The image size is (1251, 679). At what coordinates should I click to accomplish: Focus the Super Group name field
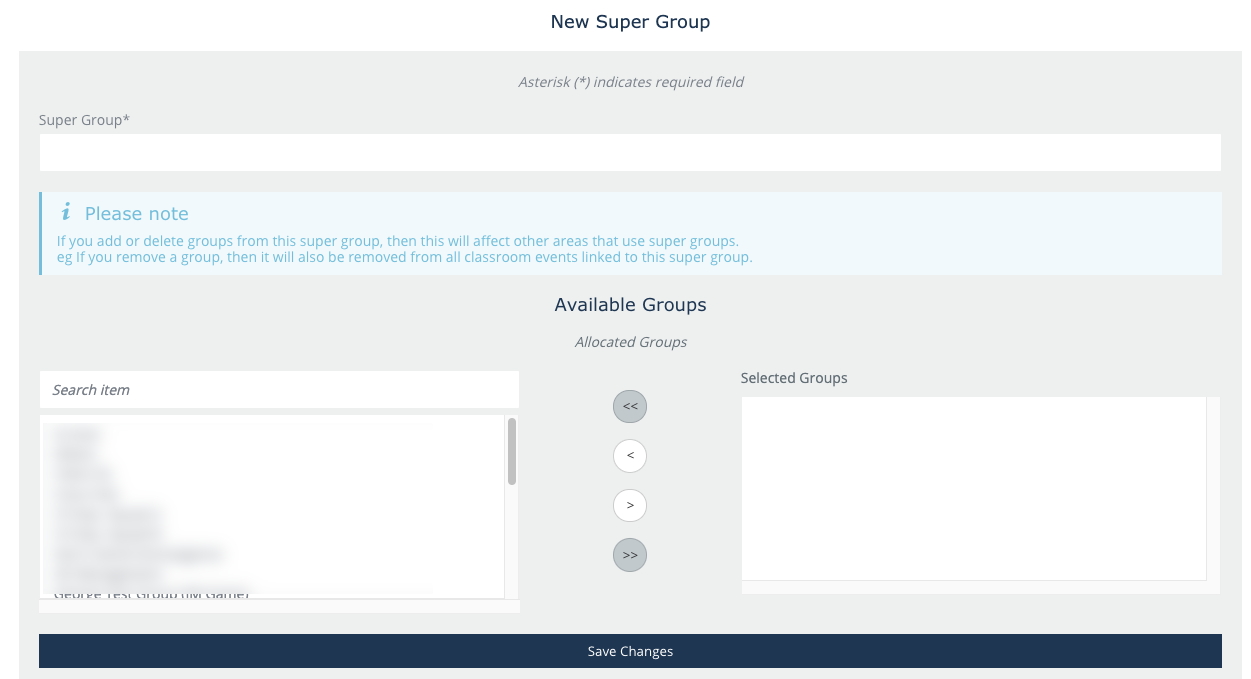630,153
